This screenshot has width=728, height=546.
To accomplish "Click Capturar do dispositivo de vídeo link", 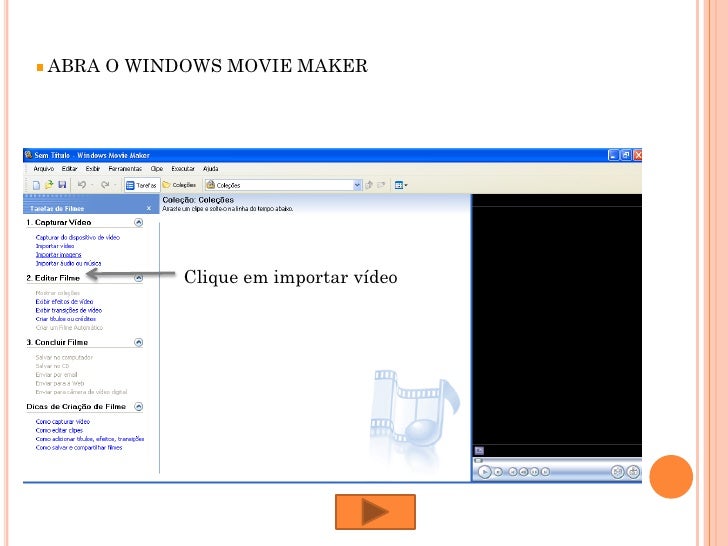I will pos(78,237).
